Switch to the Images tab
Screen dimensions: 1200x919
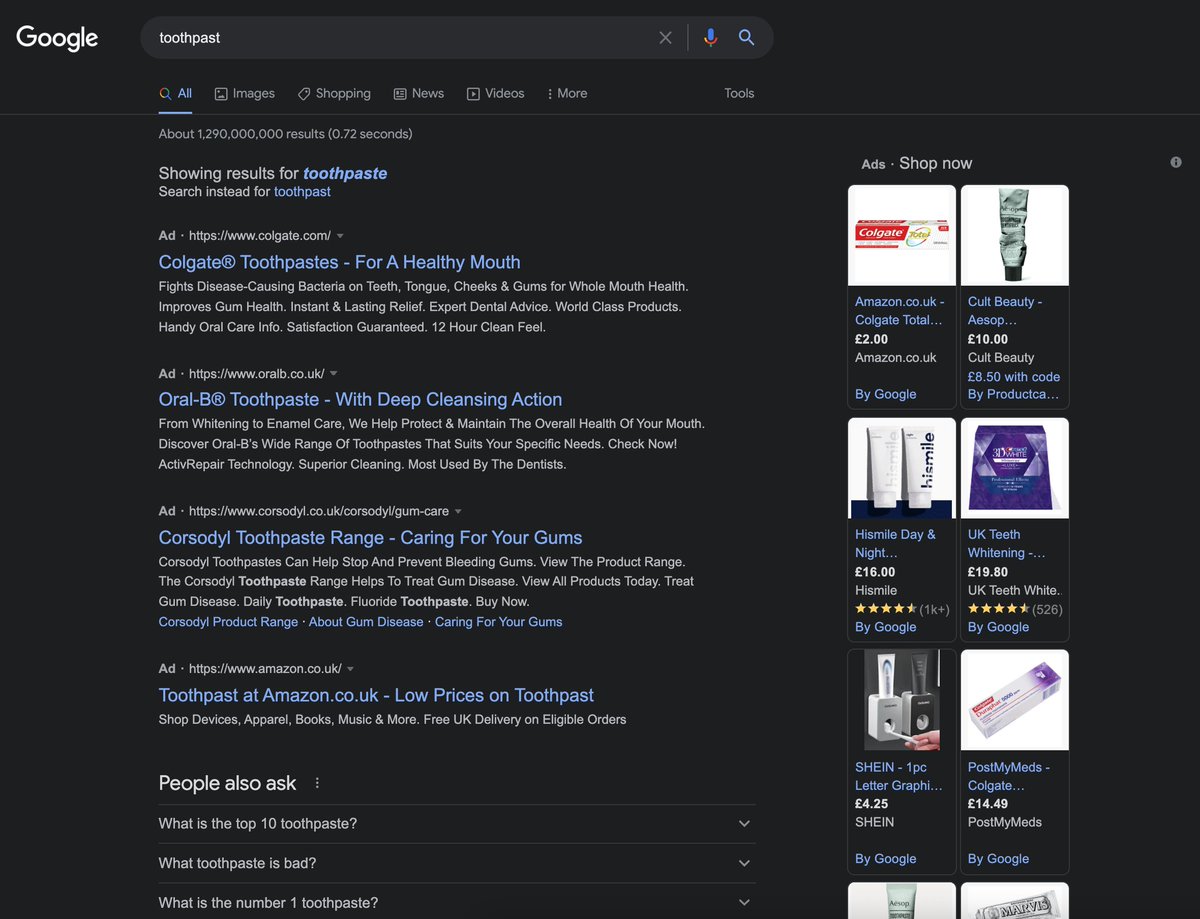pyautogui.click(x=245, y=93)
